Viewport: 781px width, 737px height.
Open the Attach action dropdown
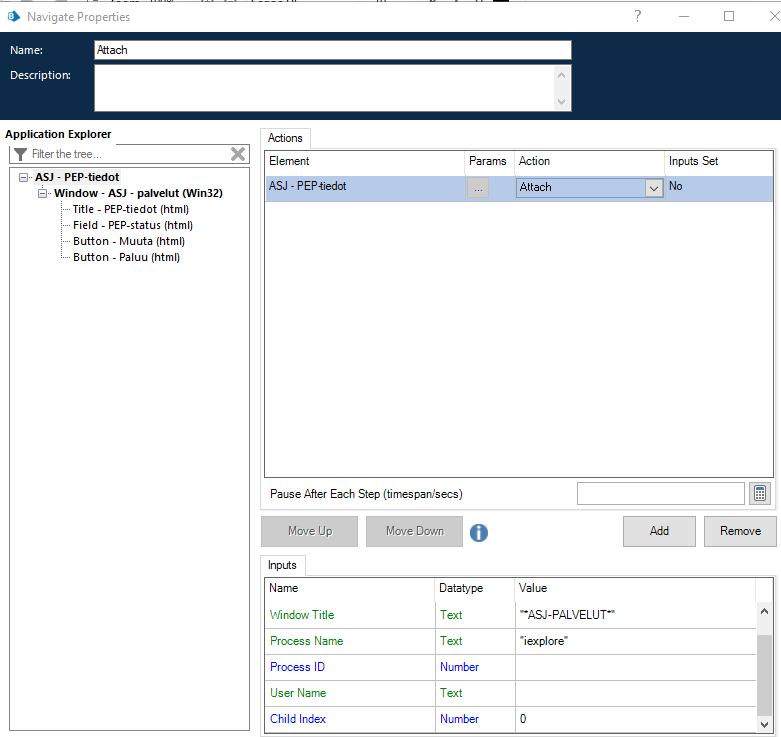pos(653,188)
